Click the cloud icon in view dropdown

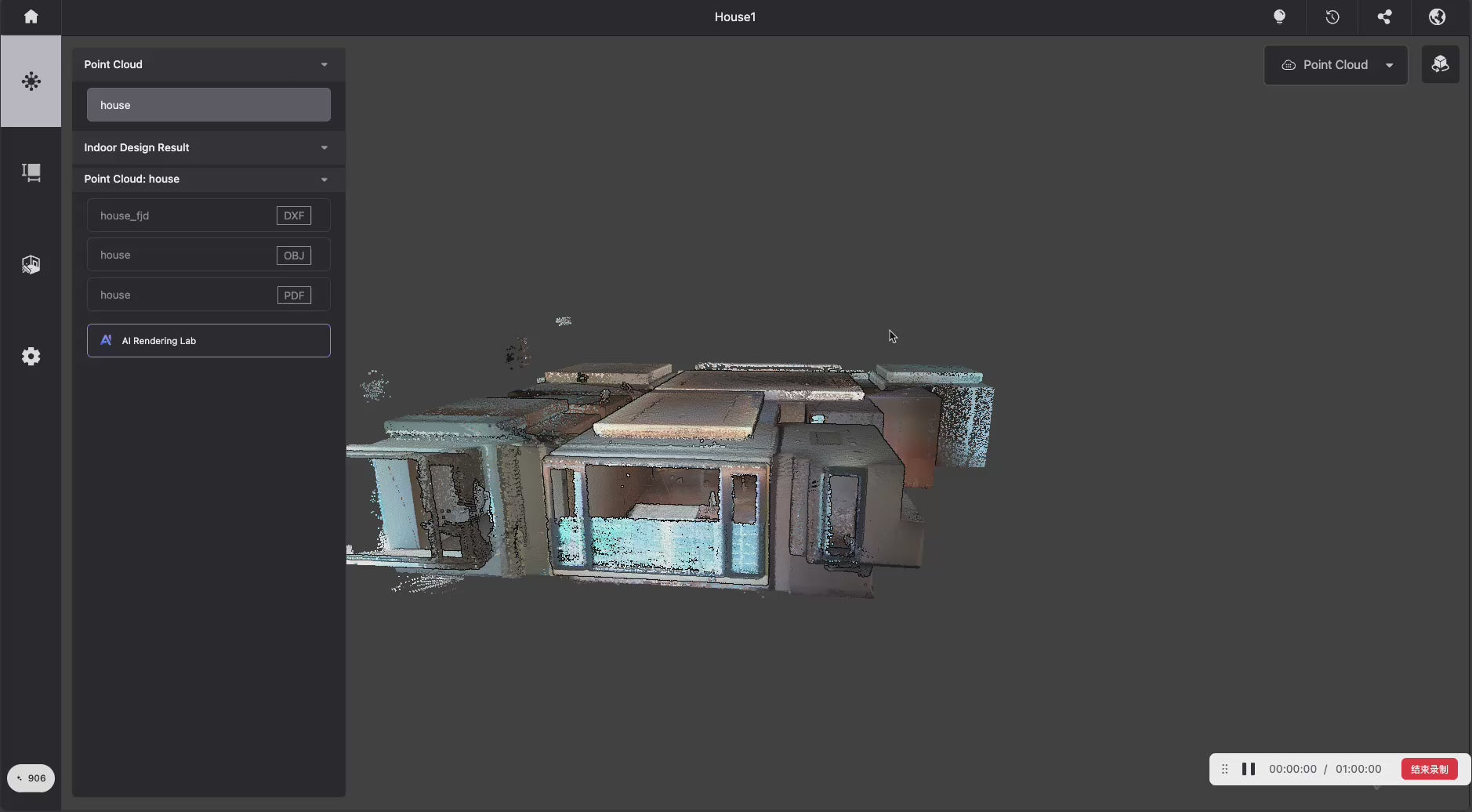pyautogui.click(x=1289, y=65)
